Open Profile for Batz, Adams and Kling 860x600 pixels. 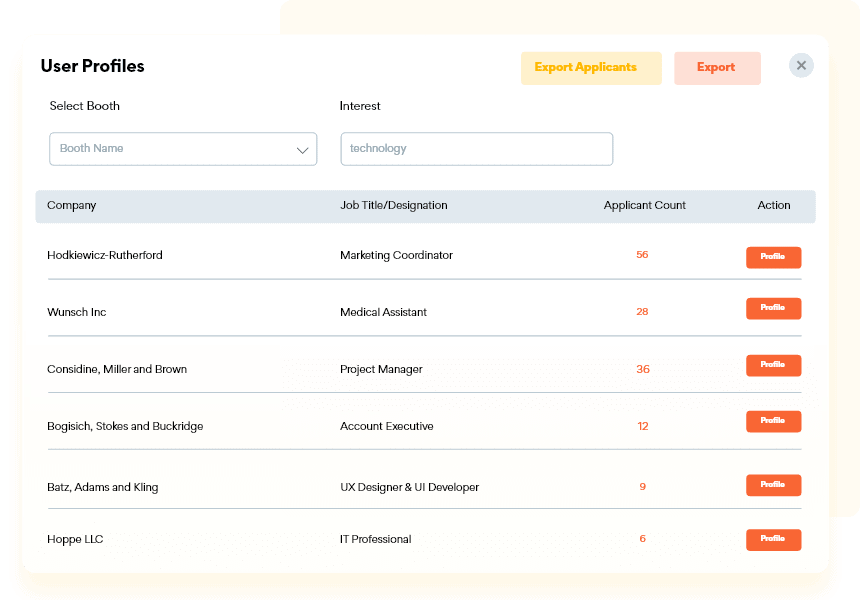[773, 485]
